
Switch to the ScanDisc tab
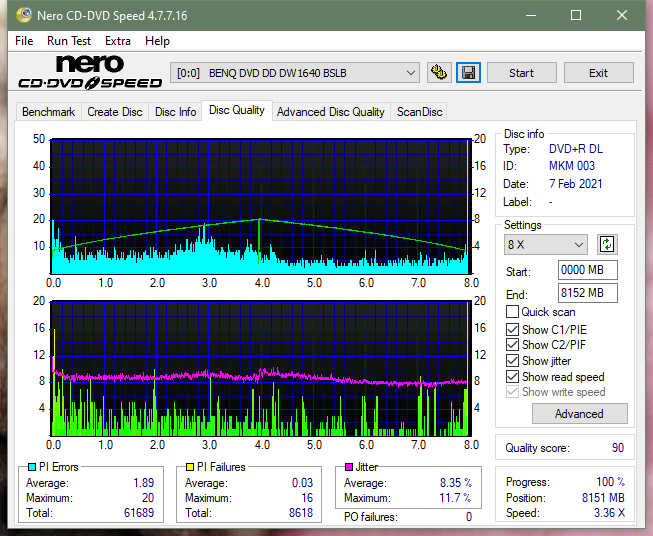419,112
